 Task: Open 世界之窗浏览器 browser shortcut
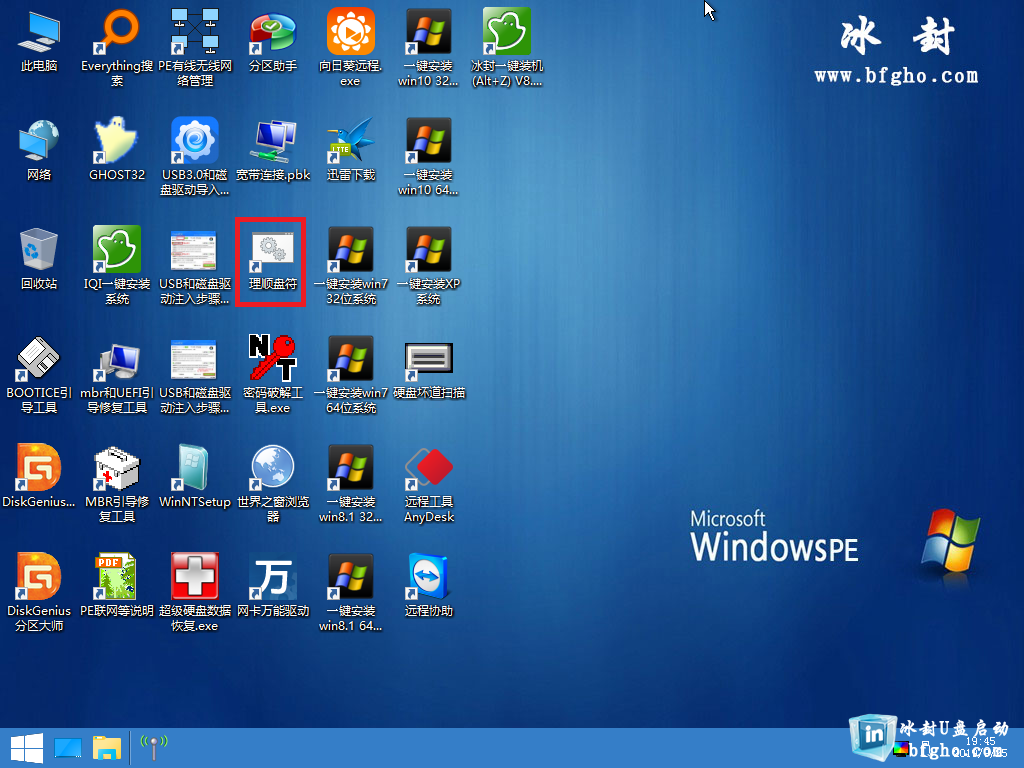click(x=273, y=483)
